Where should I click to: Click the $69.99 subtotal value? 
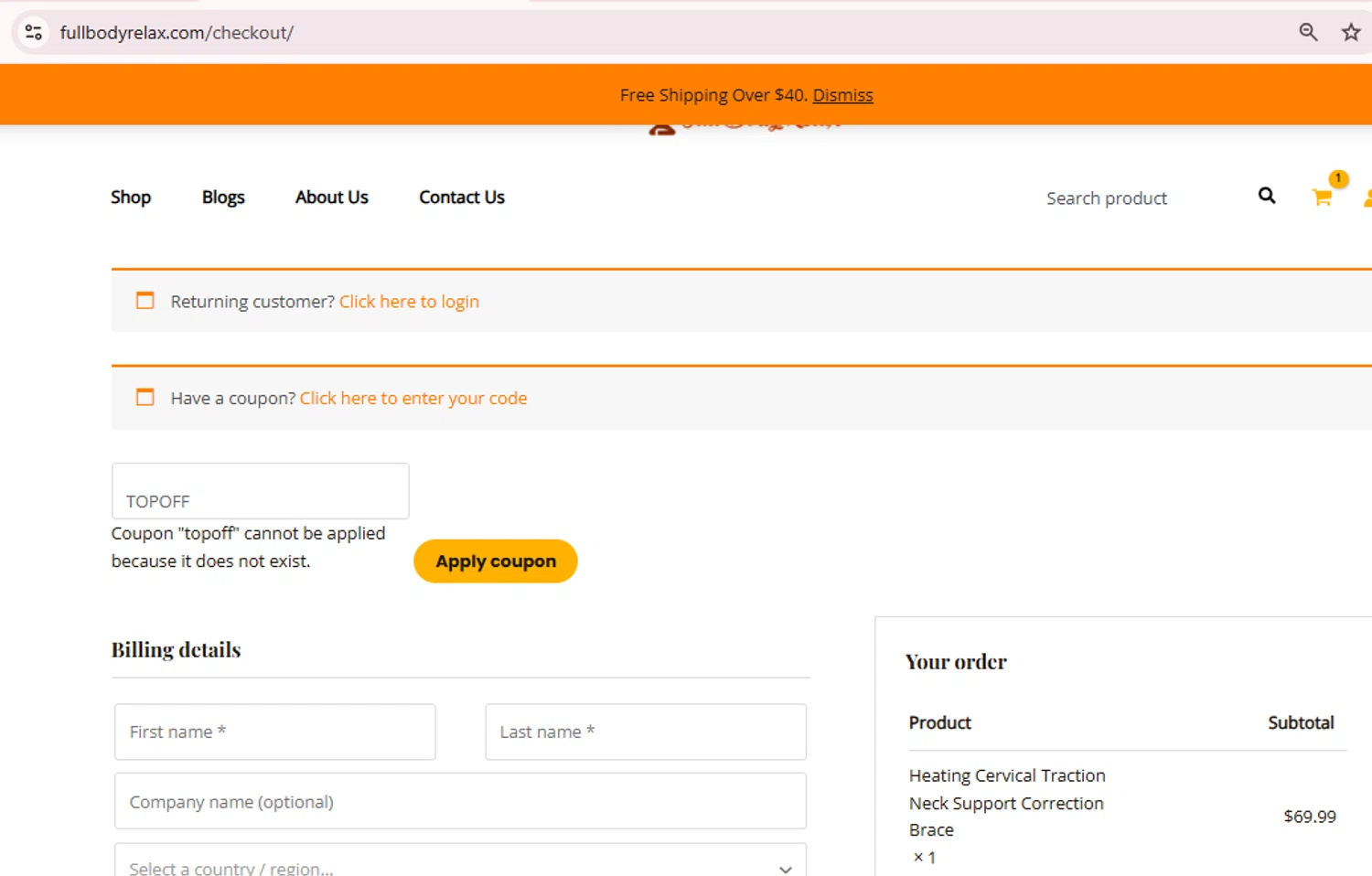tap(1310, 817)
